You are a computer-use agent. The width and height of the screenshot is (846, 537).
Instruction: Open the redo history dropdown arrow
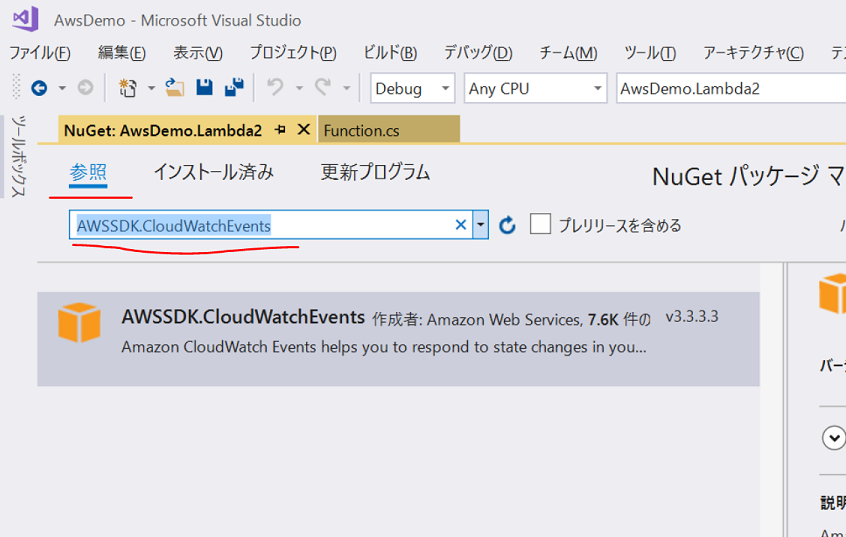[x=346, y=88]
